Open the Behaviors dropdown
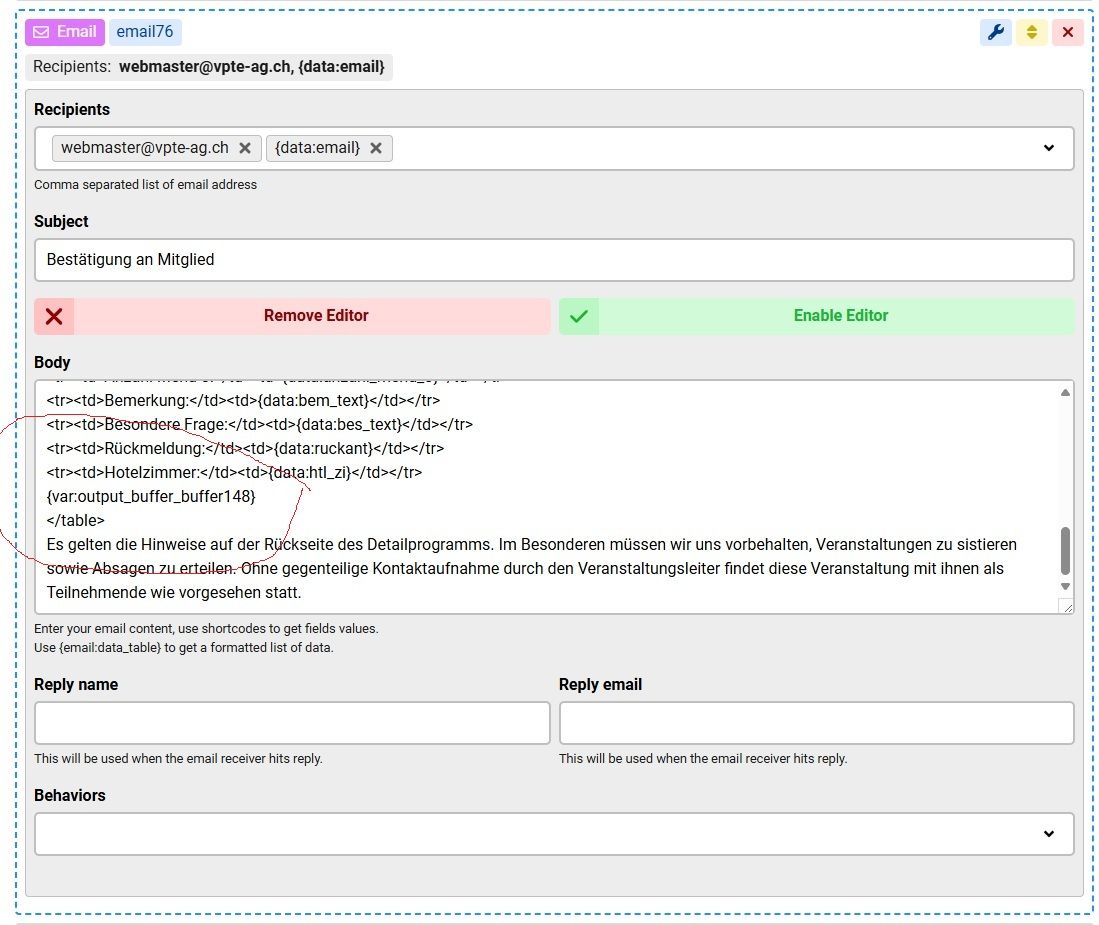The height and width of the screenshot is (925, 1099). [1048, 834]
